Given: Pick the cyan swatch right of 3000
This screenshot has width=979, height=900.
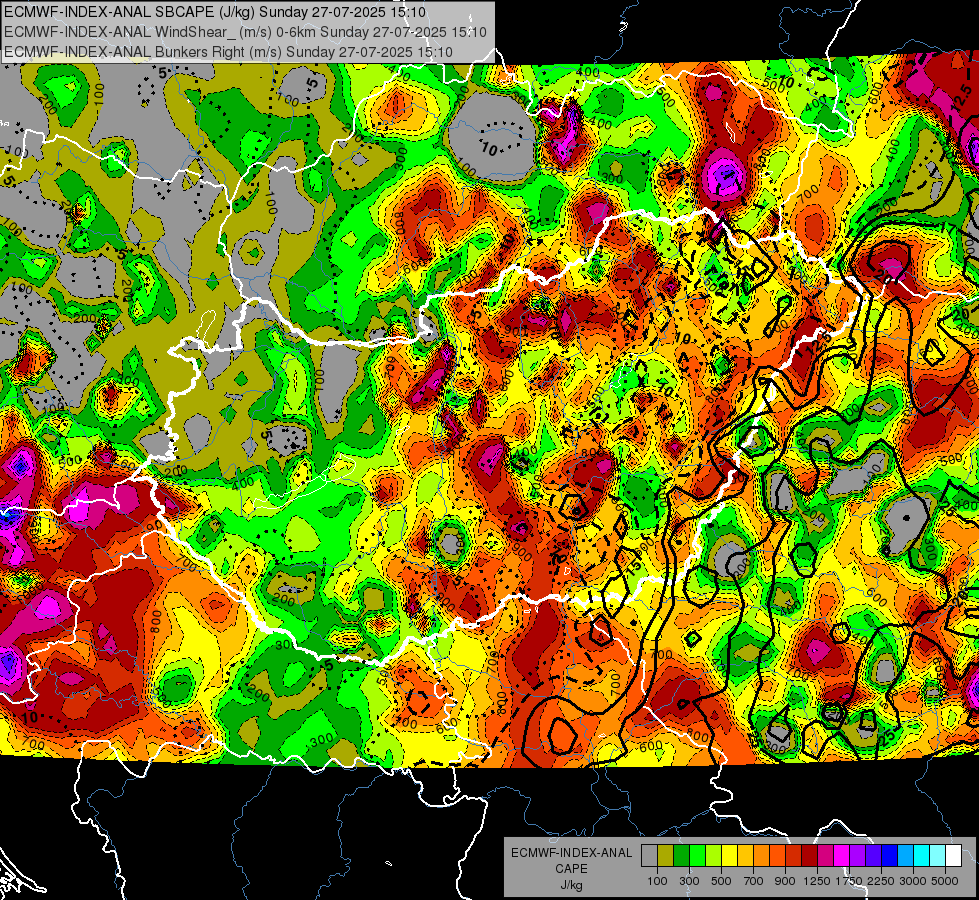Looking at the screenshot, I should pos(922,856).
